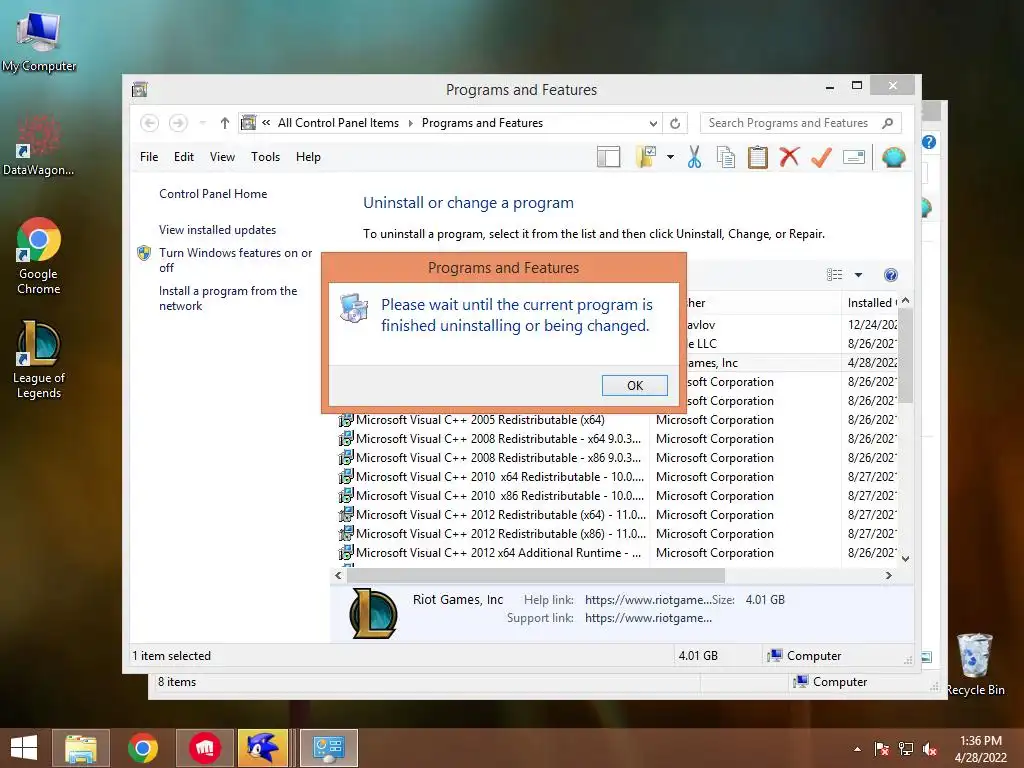Open Riot Client taskbar icon
1024x768 pixels.
pos(204,748)
